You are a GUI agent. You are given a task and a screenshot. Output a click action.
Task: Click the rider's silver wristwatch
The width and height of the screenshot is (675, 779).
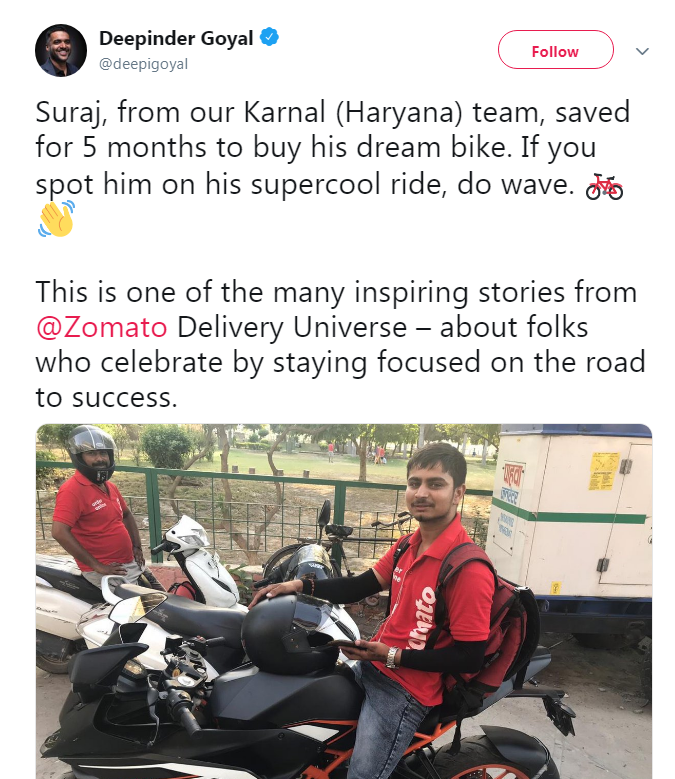point(393,657)
